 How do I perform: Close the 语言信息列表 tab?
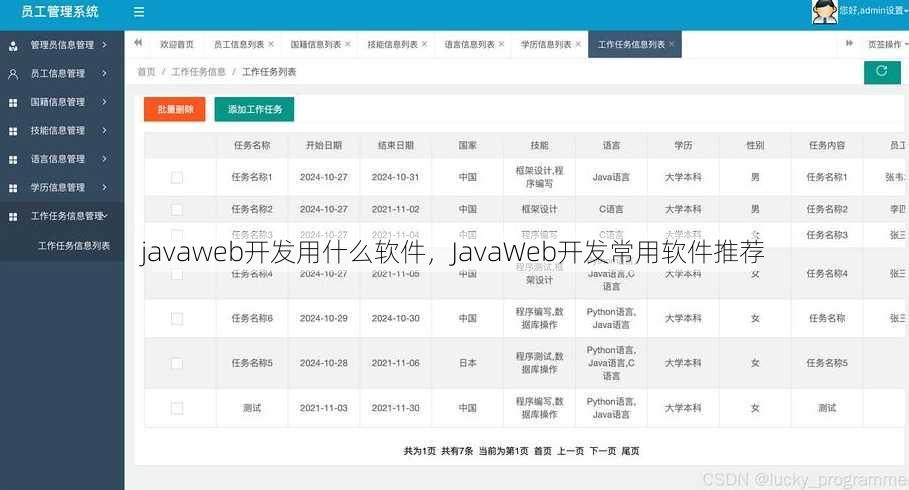[x=501, y=44]
